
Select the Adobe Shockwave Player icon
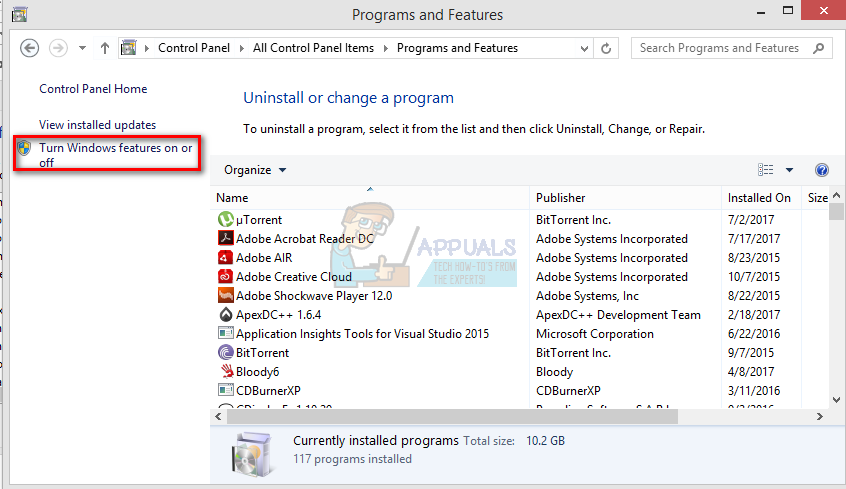[x=226, y=296]
